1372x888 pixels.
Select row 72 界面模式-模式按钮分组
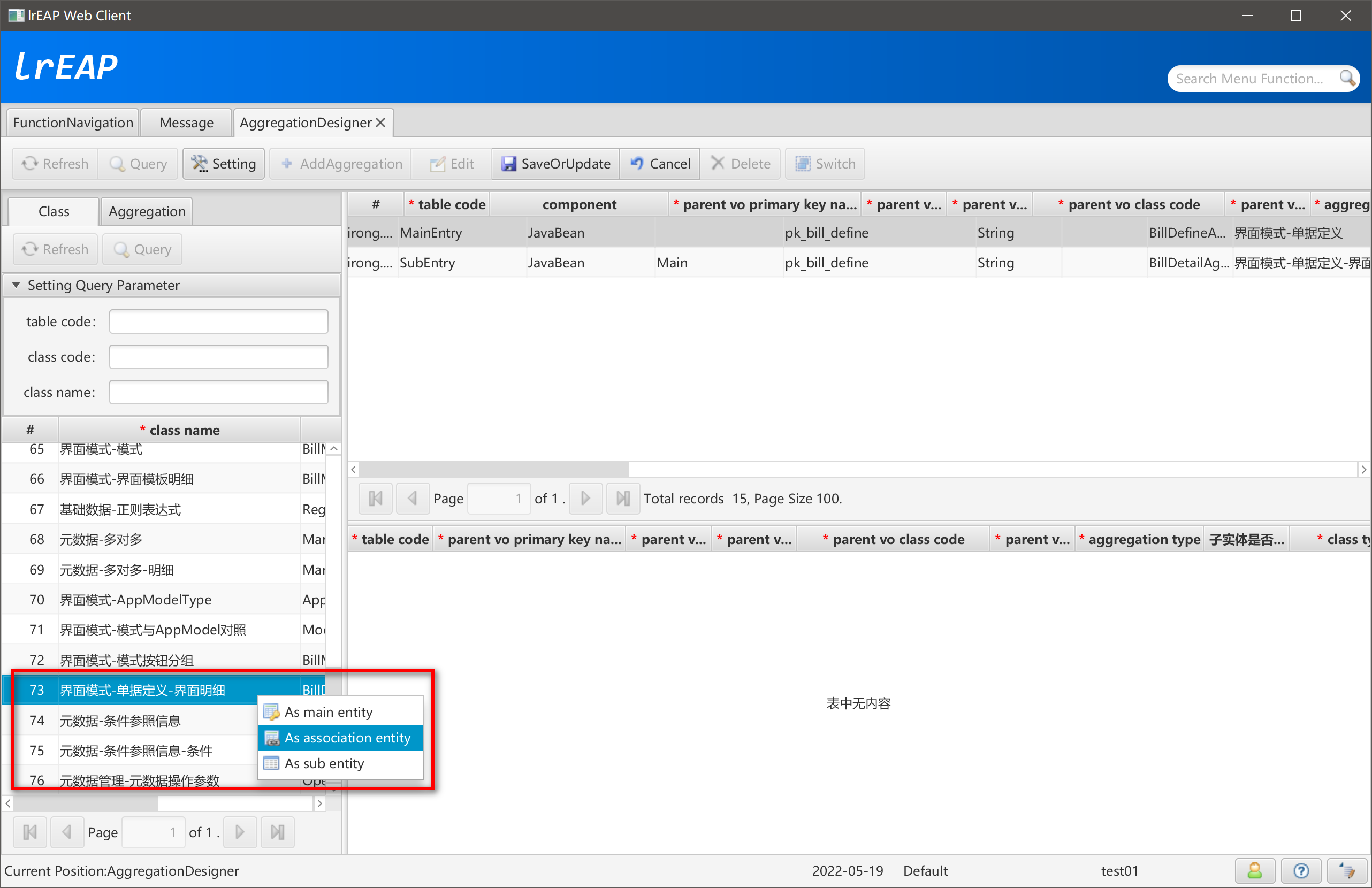coord(164,660)
